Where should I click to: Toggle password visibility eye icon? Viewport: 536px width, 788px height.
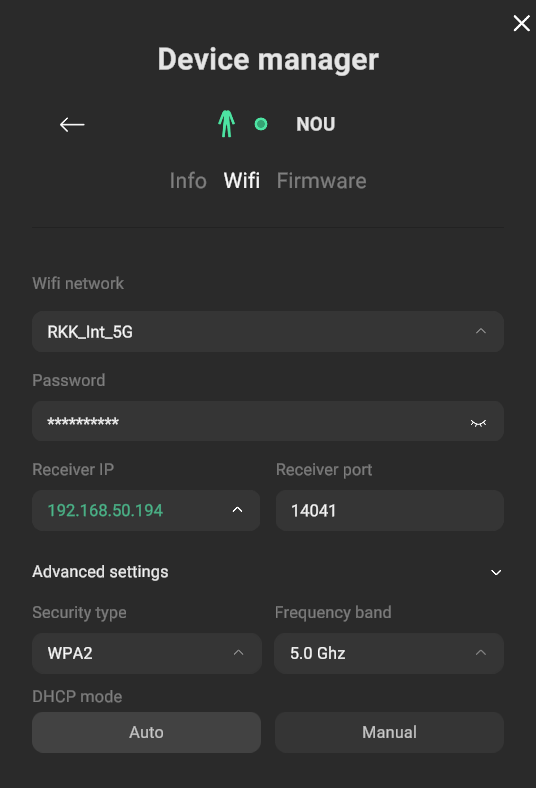(x=478, y=423)
